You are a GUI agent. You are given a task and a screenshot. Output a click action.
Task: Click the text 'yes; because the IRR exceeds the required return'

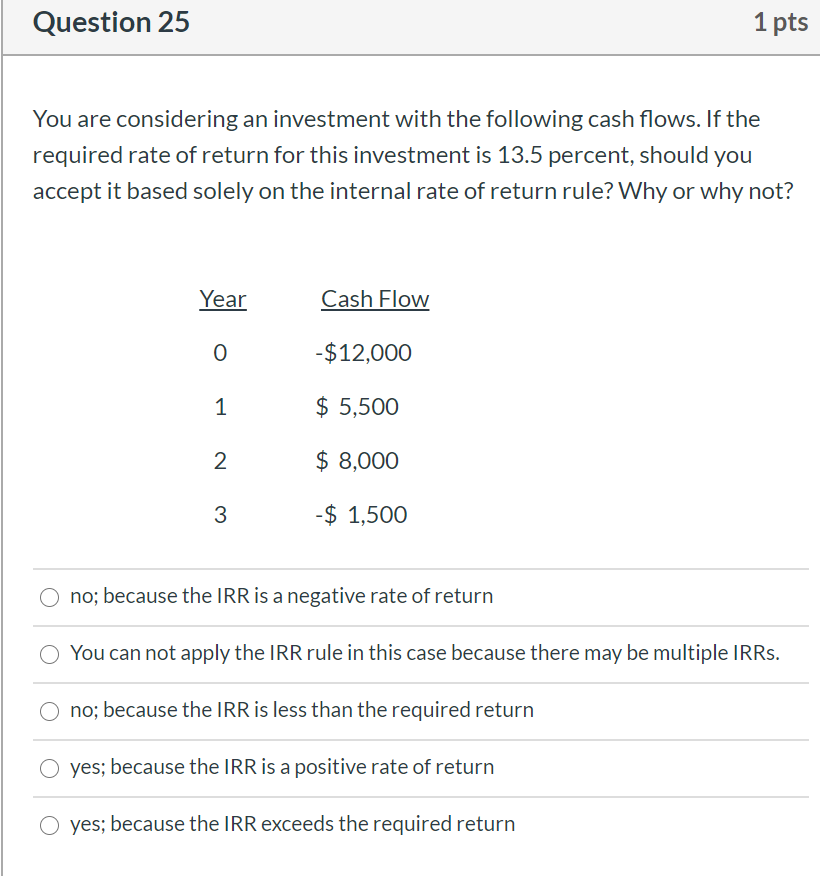(x=293, y=824)
